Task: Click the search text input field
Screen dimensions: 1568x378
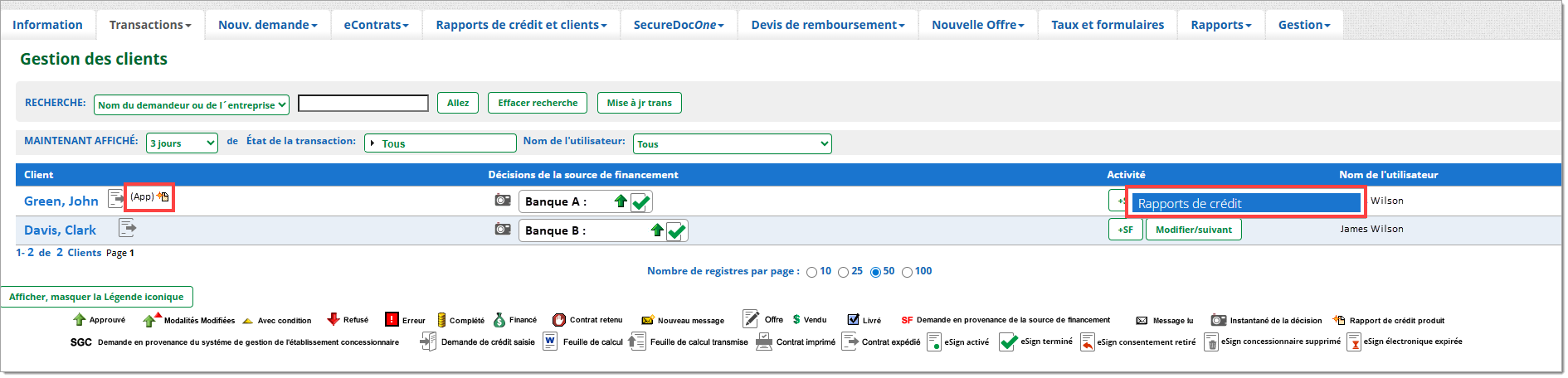Action: [363, 104]
